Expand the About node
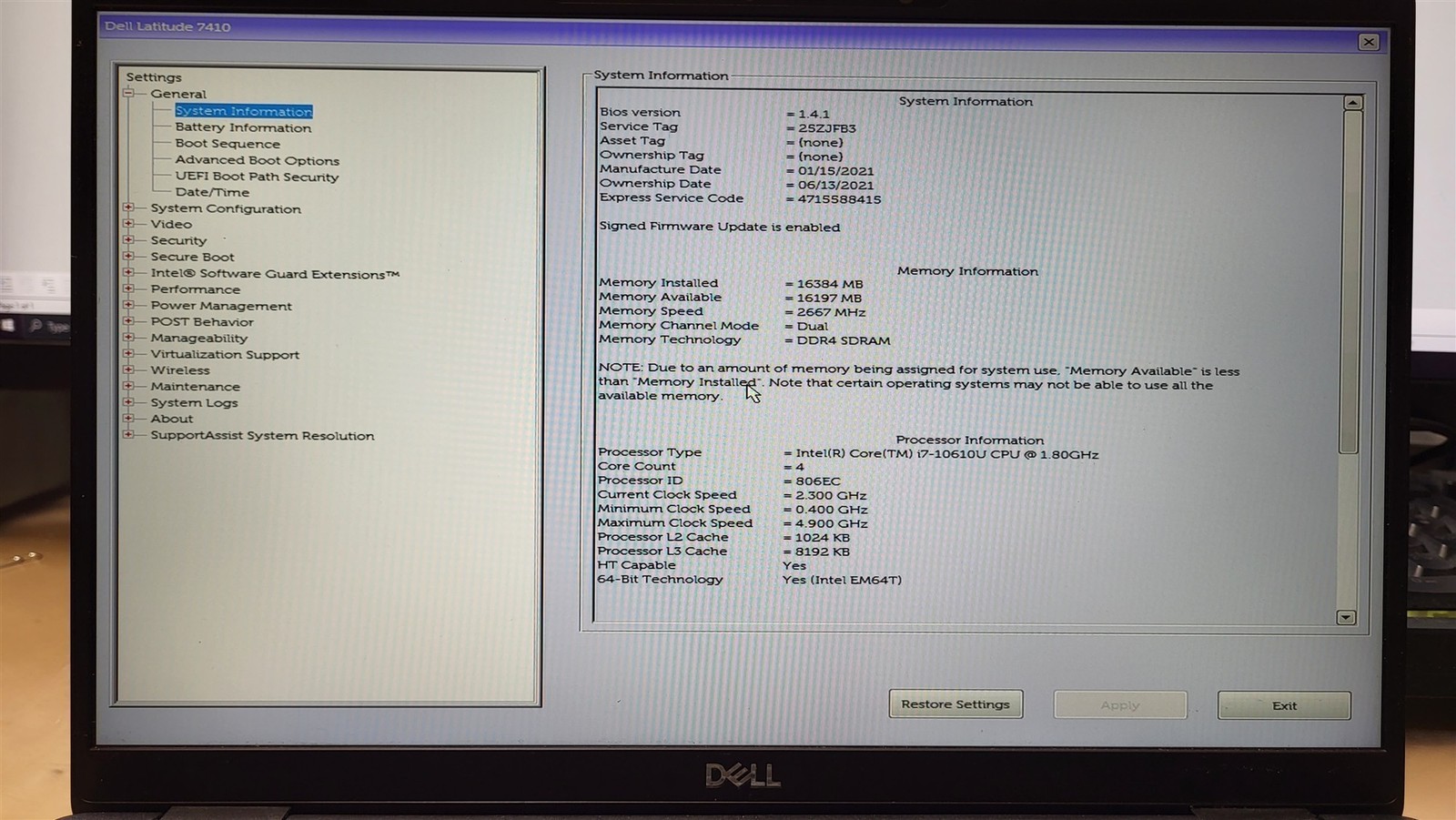 pos(128,419)
